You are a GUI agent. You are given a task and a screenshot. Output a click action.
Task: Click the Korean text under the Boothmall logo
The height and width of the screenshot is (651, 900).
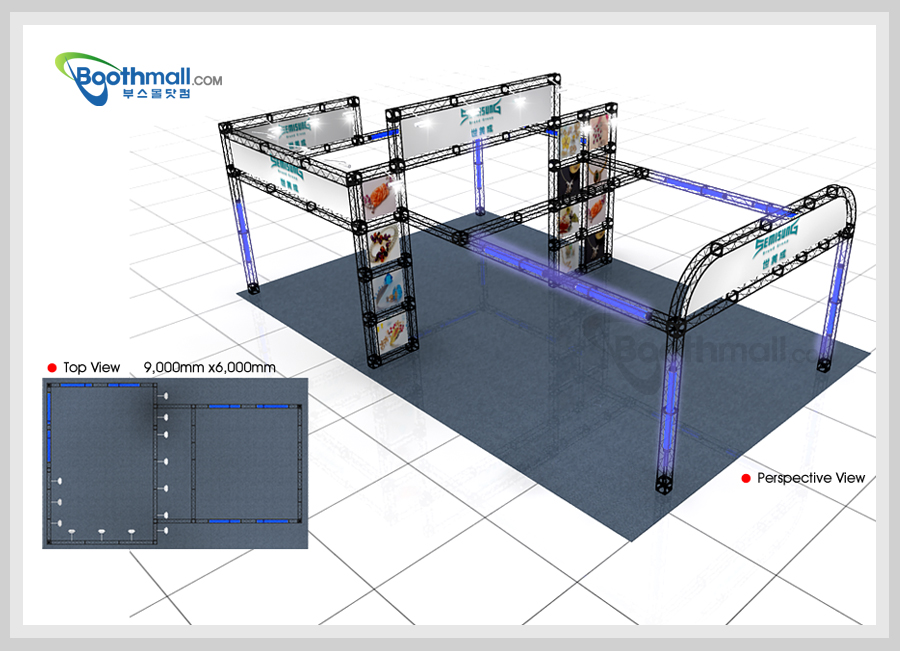click(160, 94)
